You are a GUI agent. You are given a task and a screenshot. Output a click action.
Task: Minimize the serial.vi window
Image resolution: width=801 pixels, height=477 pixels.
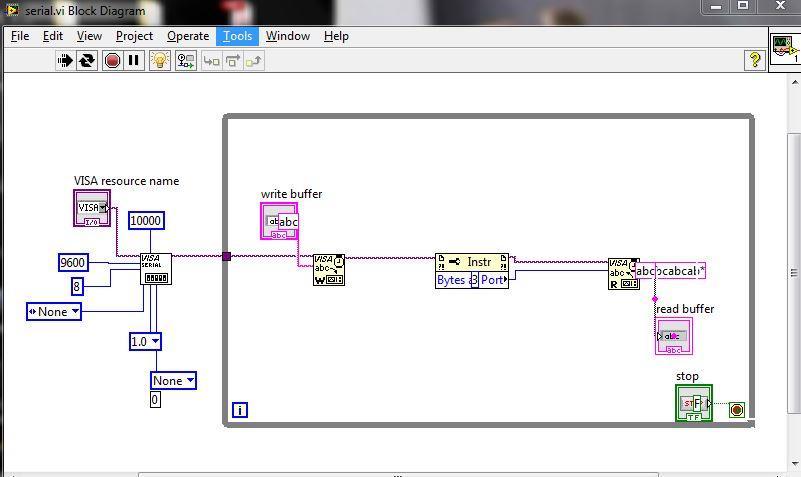tap(716, 7)
